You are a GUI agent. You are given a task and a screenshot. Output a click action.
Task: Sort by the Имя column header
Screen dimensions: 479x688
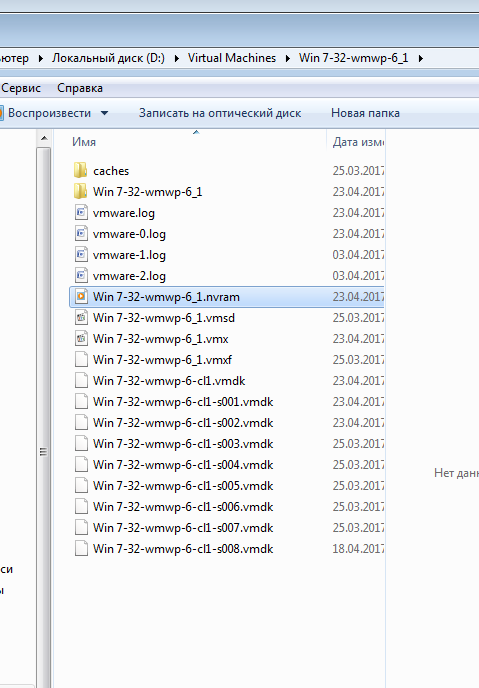click(84, 142)
